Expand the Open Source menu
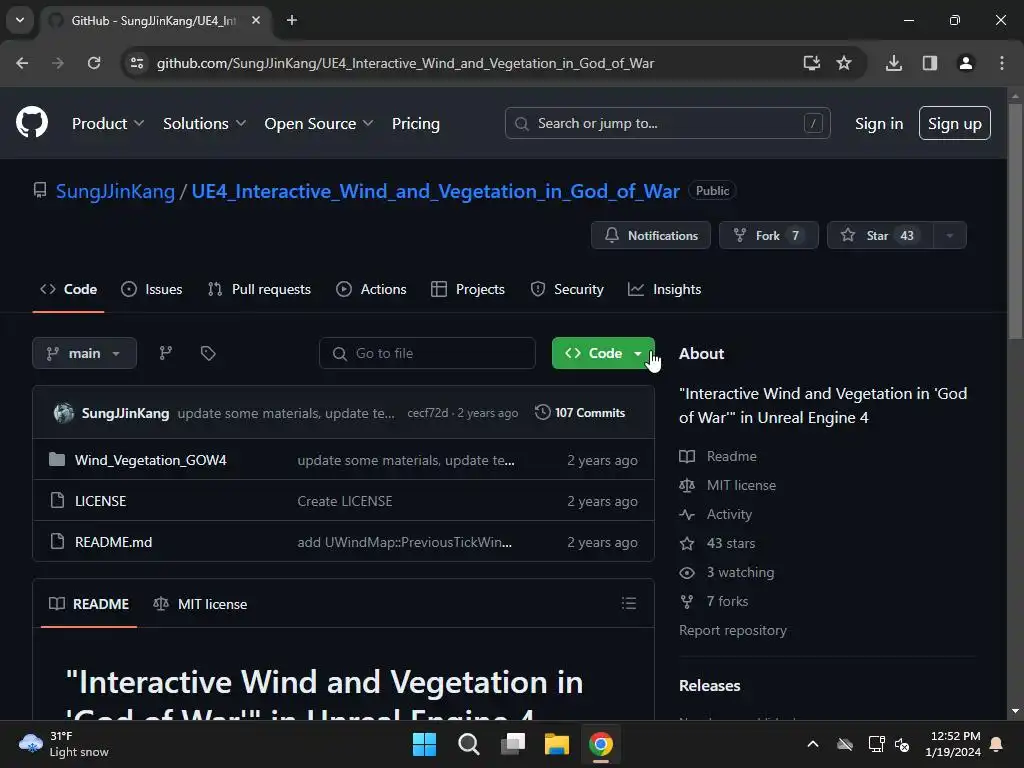Image resolution: width=1024 pixels, height=768 pixels. 319,123
